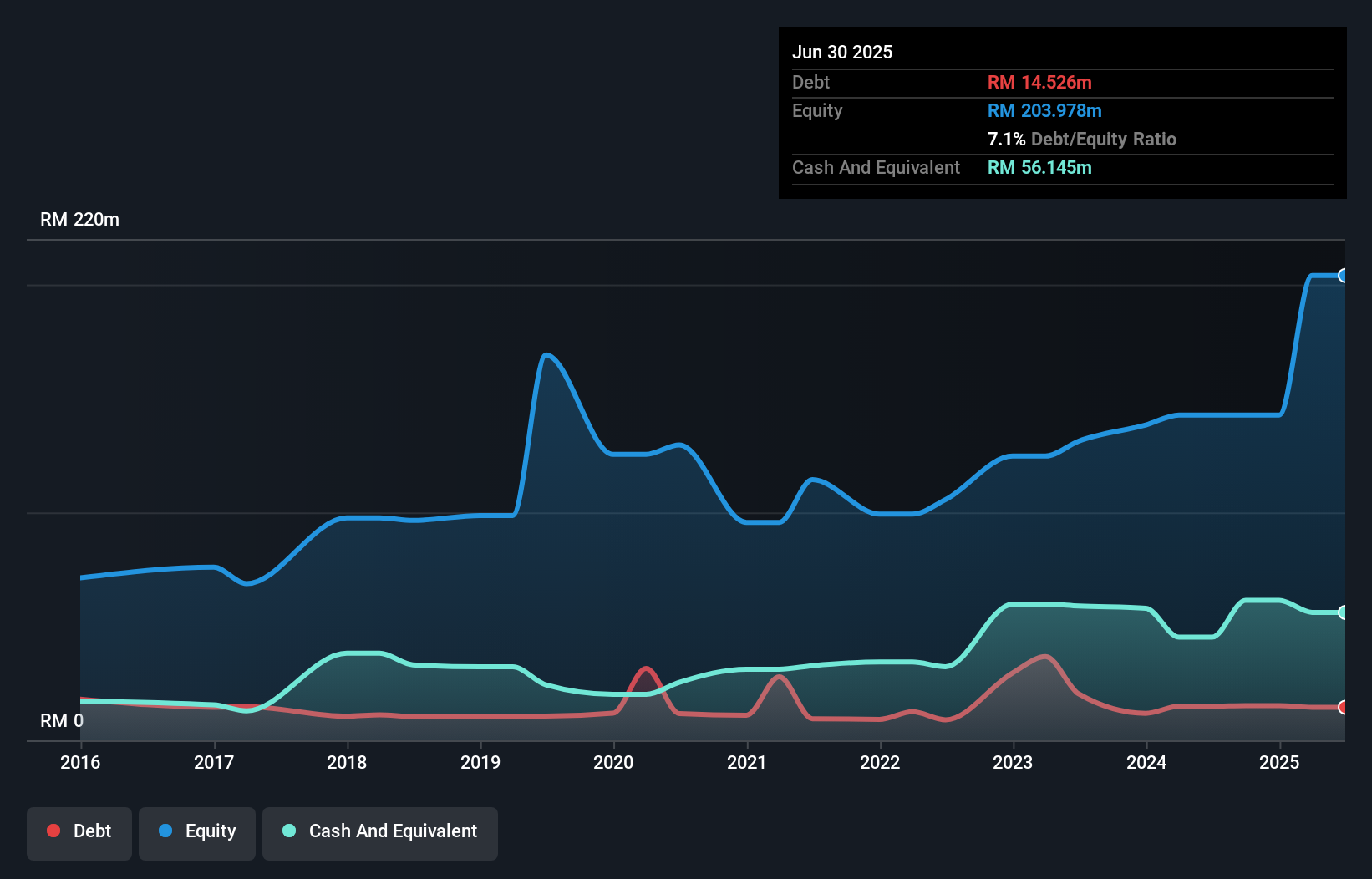Click the 2018 x-axis label

347,762
